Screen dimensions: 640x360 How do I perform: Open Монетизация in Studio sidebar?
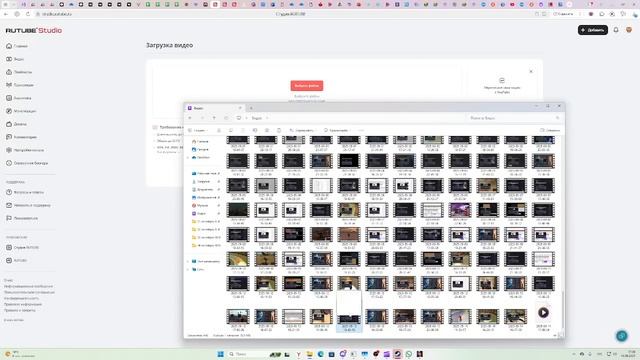(x=21, y=111)
